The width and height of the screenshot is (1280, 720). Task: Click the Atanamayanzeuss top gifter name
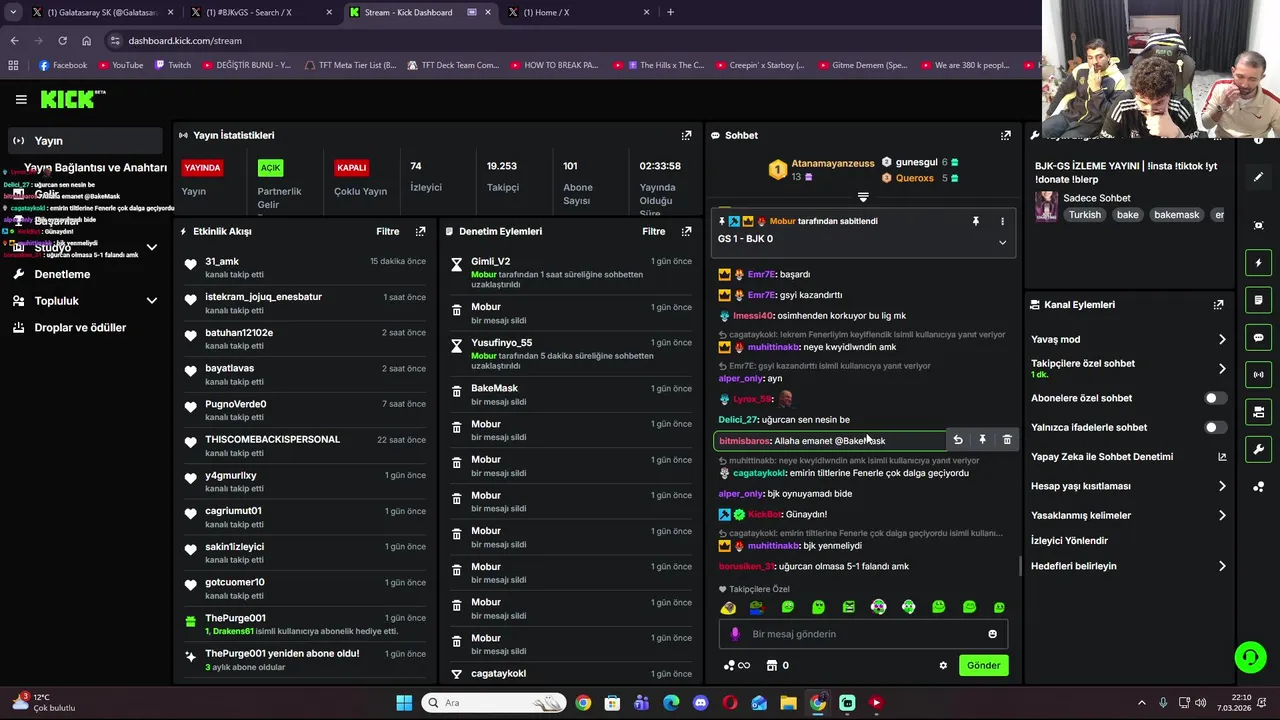coord(832,163)
